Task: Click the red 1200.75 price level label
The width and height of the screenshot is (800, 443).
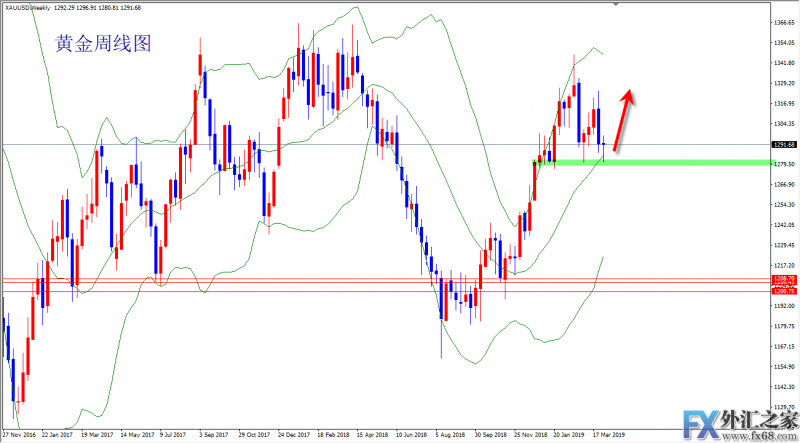Action: pyautogui.click(x=783, y=290)
